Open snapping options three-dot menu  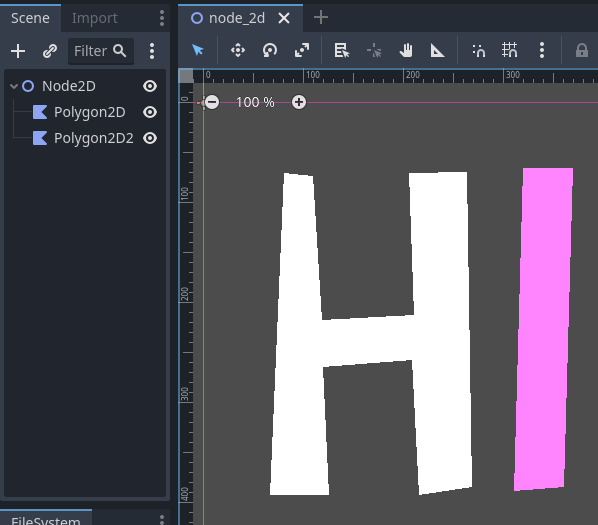click(542, 50)
